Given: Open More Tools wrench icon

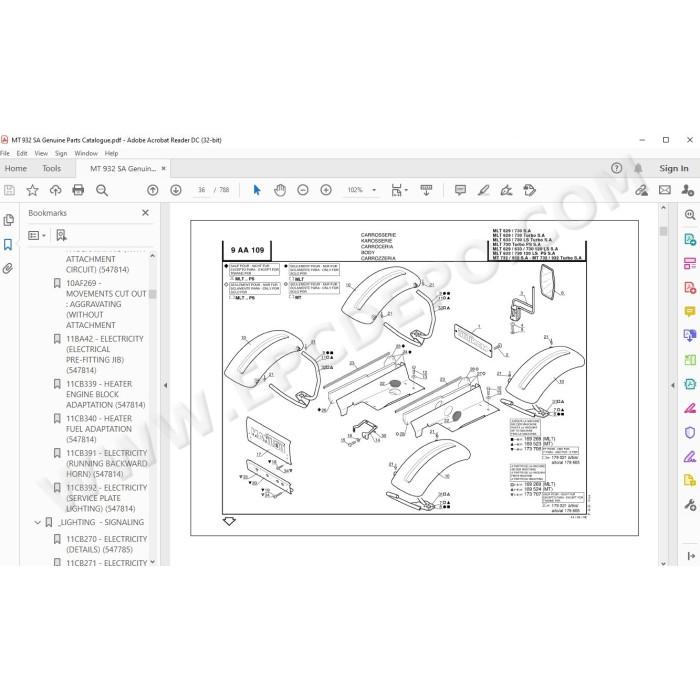Looking at the screenshot, I should click(x=690, y=505).
